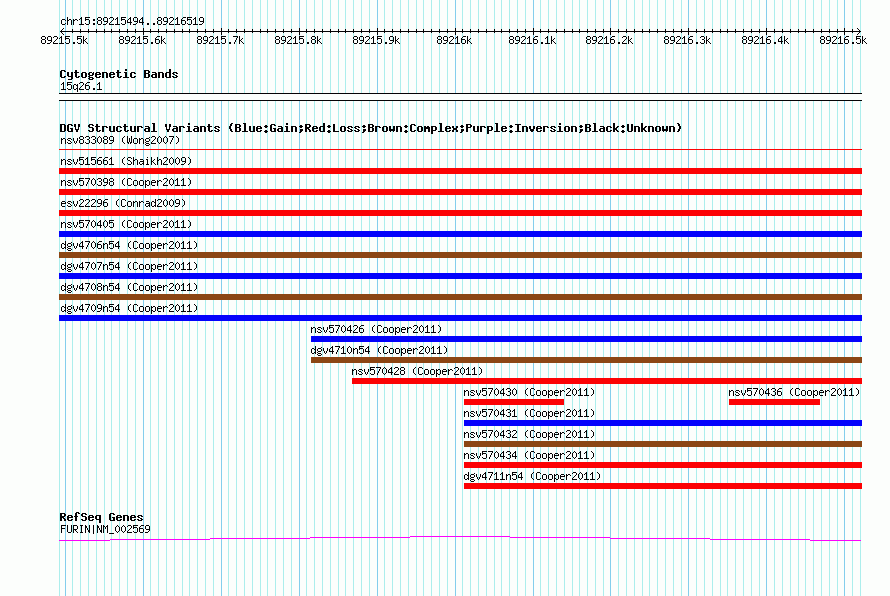Click the nsv570428 (Cooper2011) label
890x596 pixels.
[417, 371]
